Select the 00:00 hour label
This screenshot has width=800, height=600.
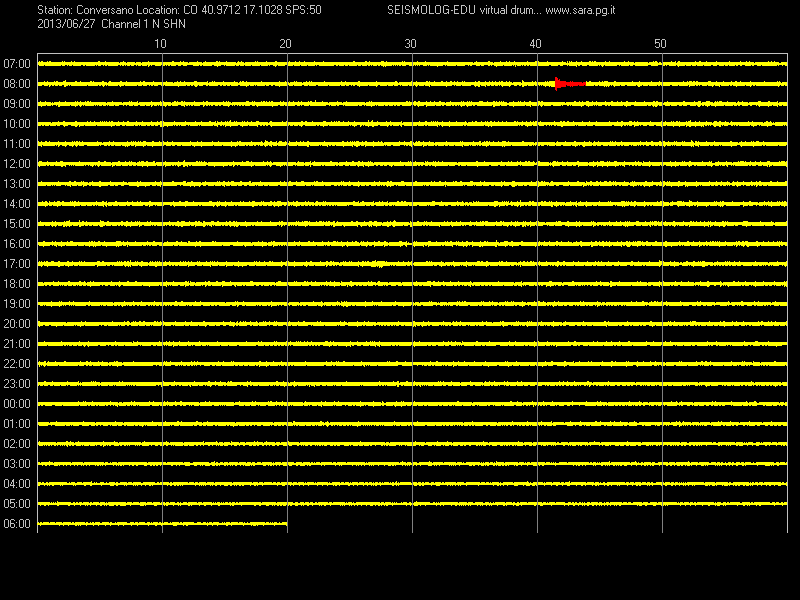coord(17,404)
